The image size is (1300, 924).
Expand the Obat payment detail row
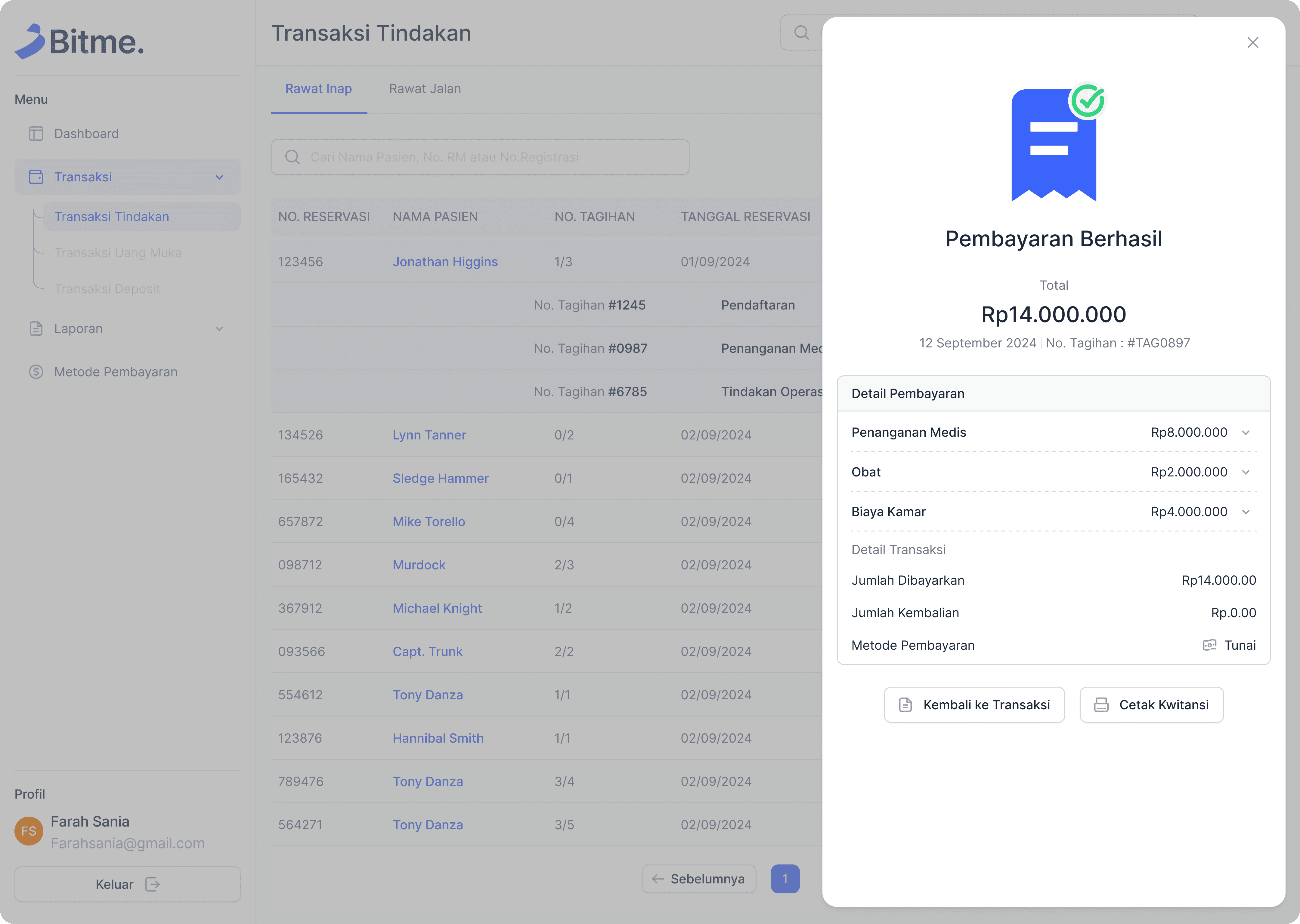click(1246, 472)
